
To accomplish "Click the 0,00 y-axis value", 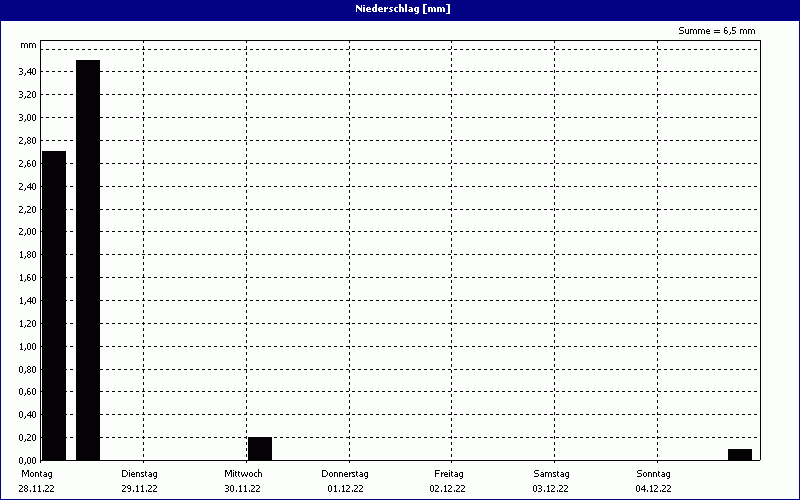I will [27, 461].
